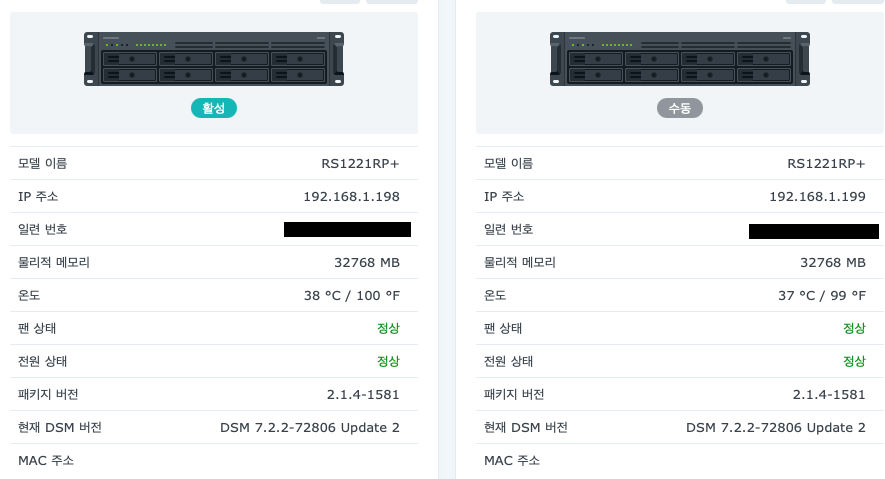
Task: Click the passive server's redacted serial number
Action: 813,231
